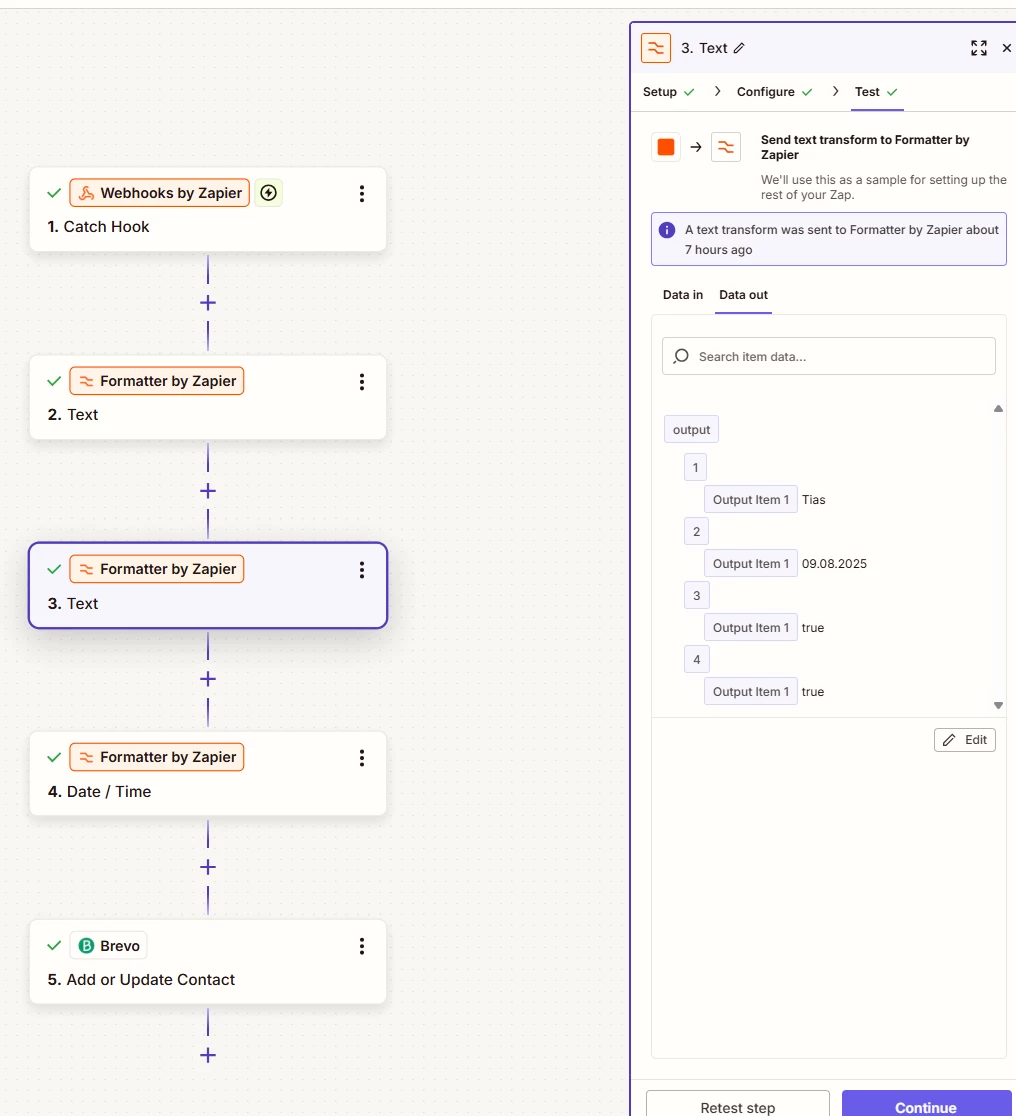This screenshot has height=1116, width=1016.
Task: Select Output Item 1 with value 09.08.2025
Action: coord(750,564)
